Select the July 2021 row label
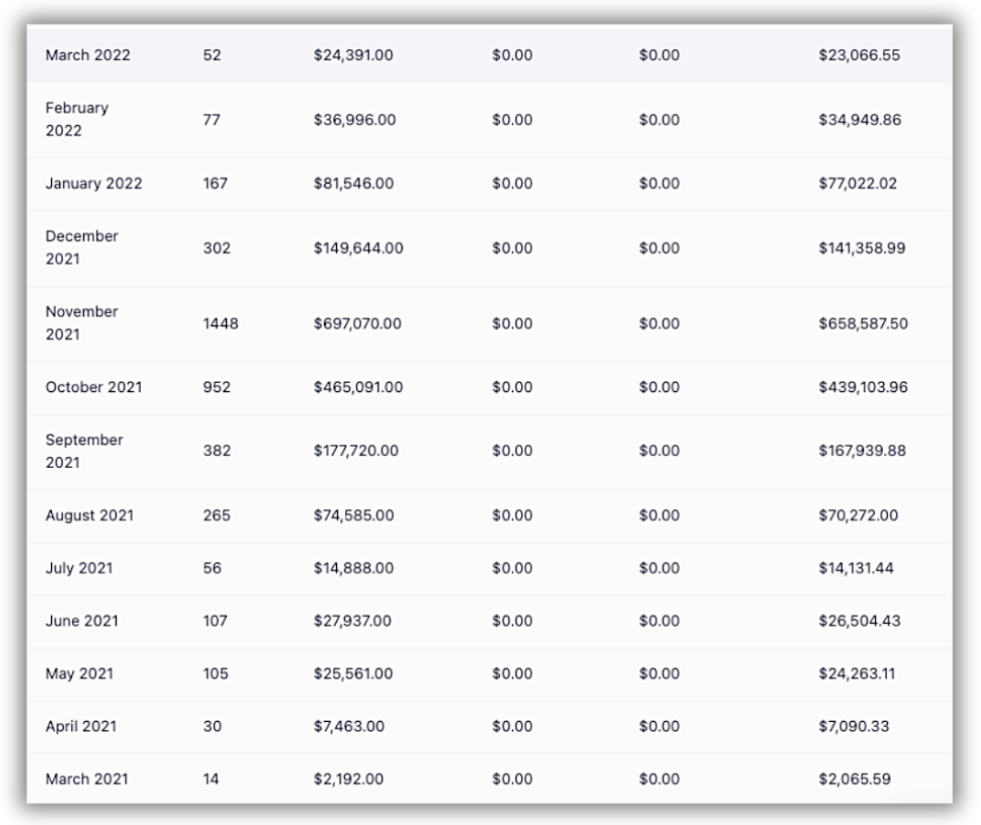 [x=79, y=568]
